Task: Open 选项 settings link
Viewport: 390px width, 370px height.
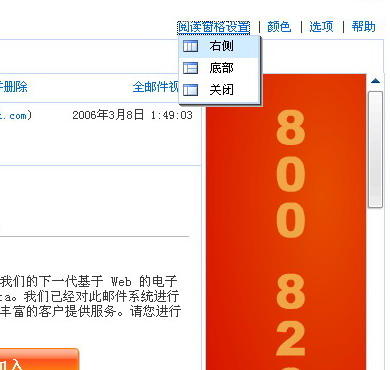Action: [x=321, y=27]
